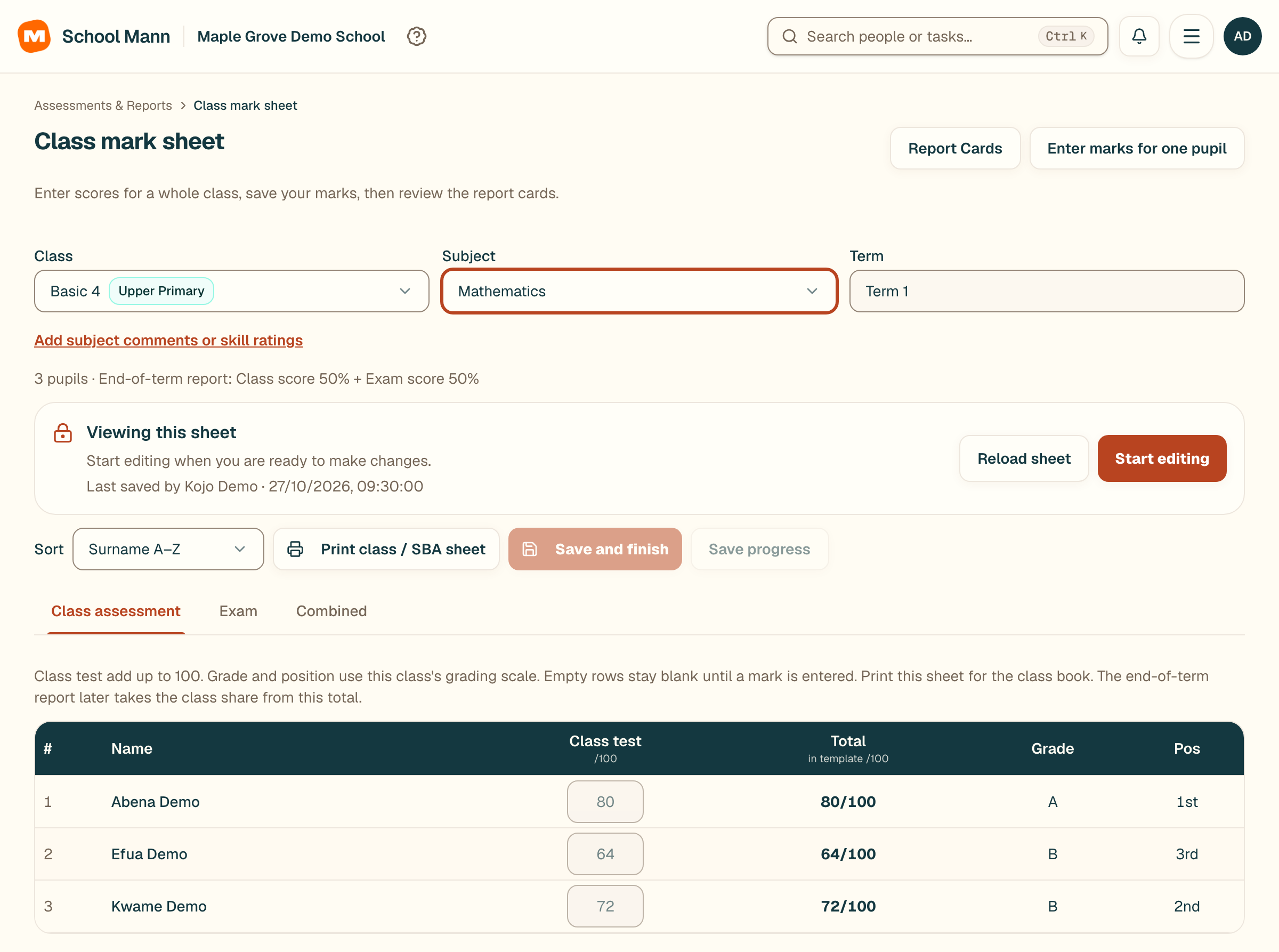Click the search magnifier icon
Image resolution: width=1279 pixels, height=952 pixels.
pyautogui.click(x=789, y=36)
